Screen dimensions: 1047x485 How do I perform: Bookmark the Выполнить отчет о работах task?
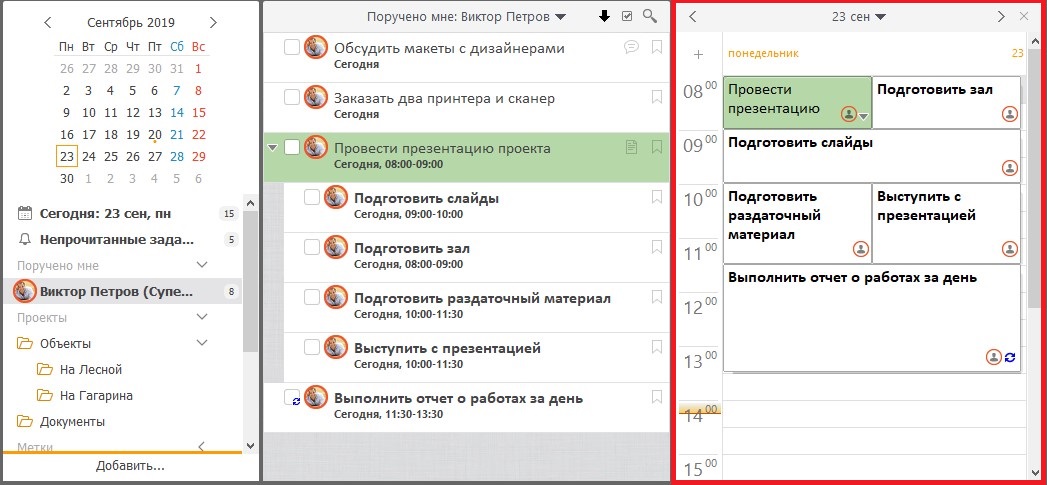coord(656,397)
